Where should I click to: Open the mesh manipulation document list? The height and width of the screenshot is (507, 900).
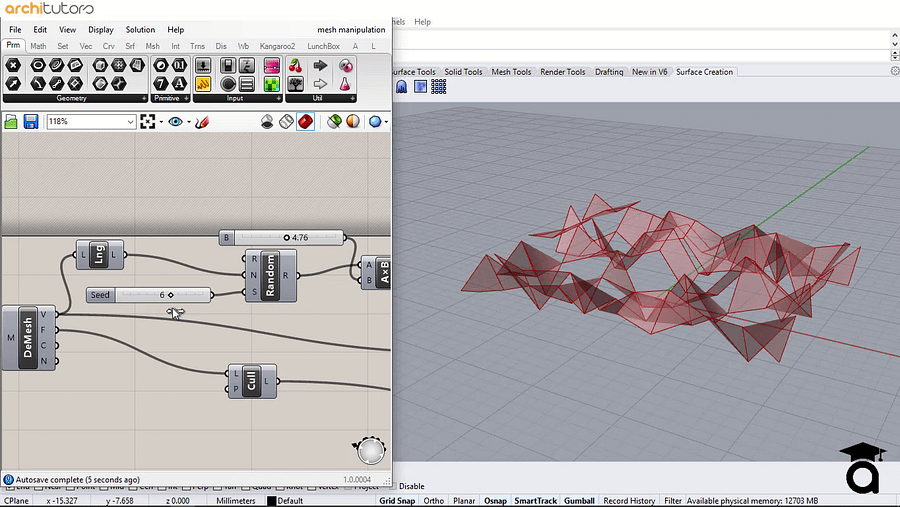(351, 30)
